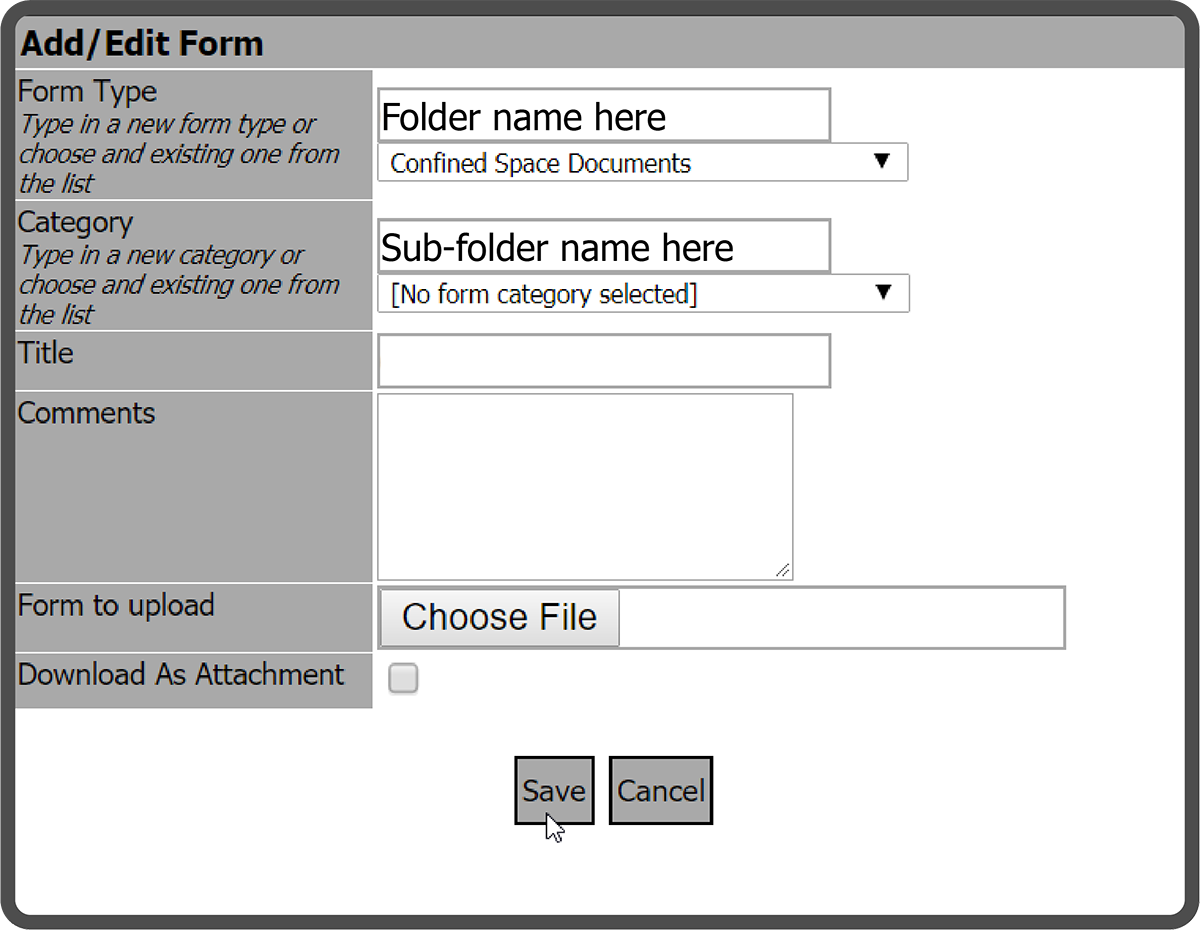The image size is (1200, 930).
Task: Click the Sub-folder name here text field
Action: (603, 247)
